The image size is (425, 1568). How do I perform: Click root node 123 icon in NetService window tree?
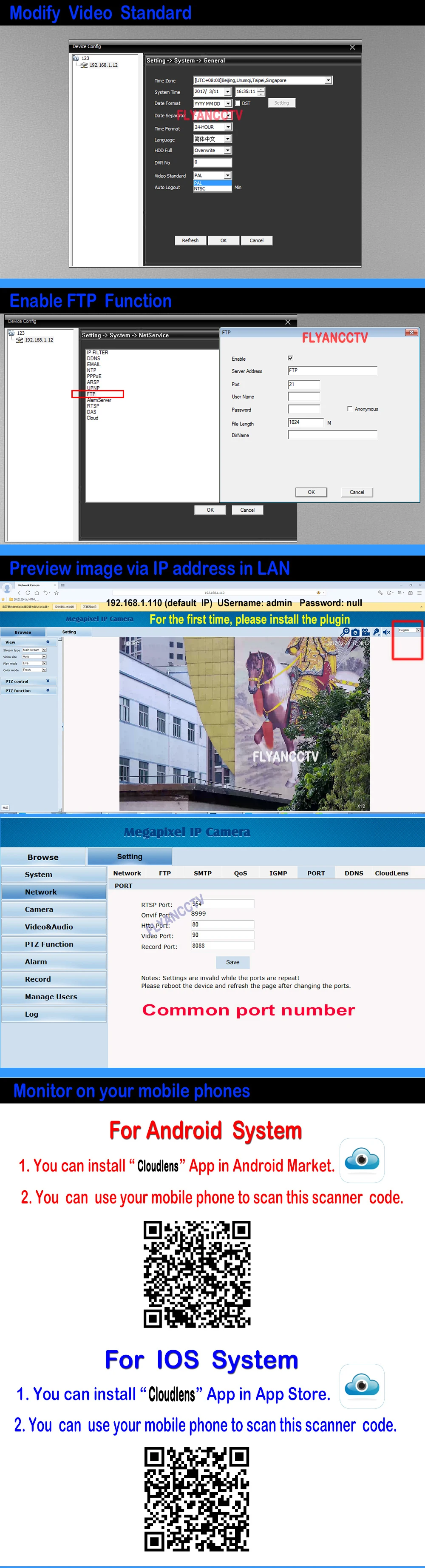[11, 333]
